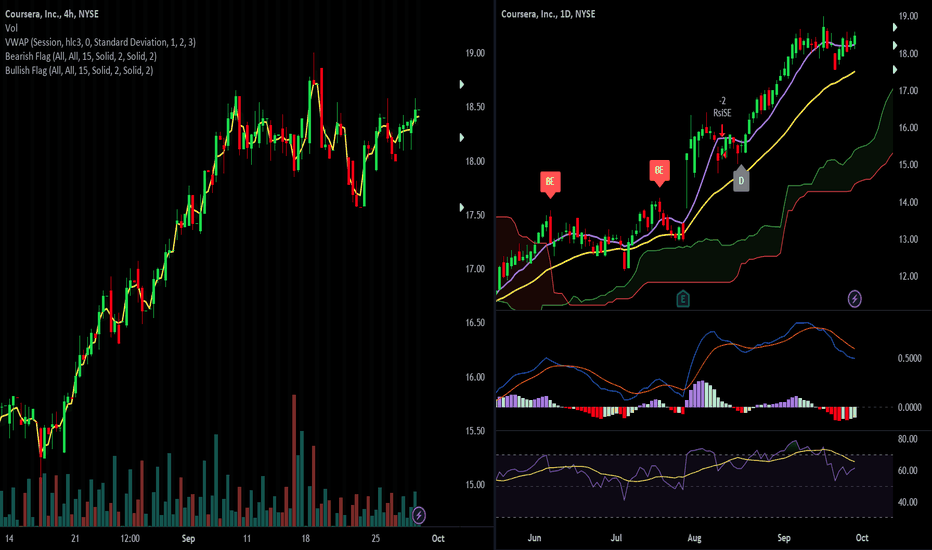
Task: Click the 'Coursera, Inc., 1D, NYSE' title
Action: [x=548, y=14]
